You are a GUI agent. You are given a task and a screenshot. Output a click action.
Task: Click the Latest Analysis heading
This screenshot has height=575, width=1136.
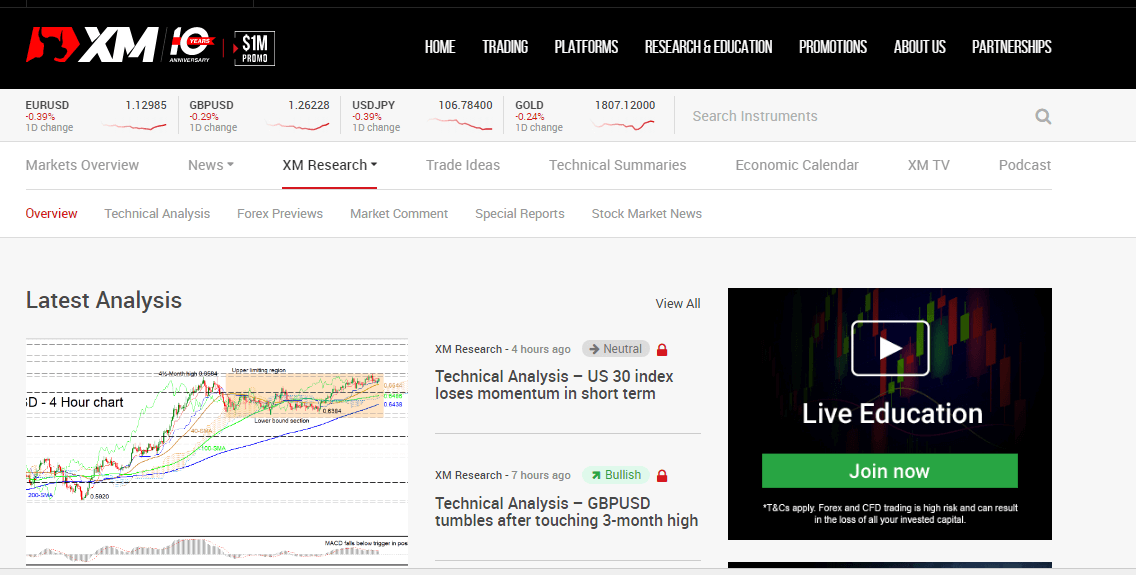click(x=104, y=300)
